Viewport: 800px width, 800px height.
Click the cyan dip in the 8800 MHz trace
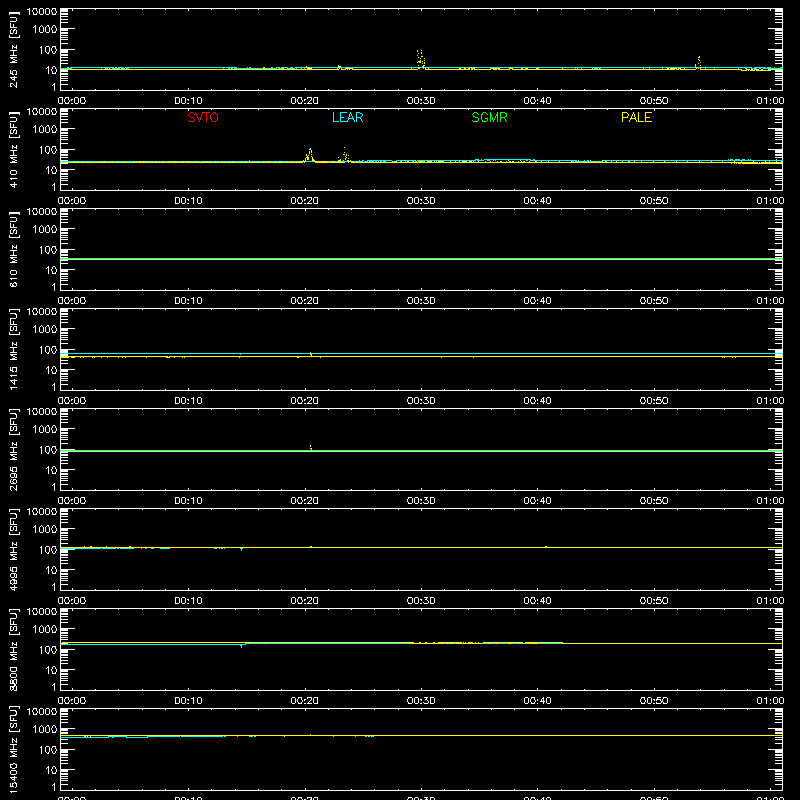pyautogui.click(x=241, y=646)
